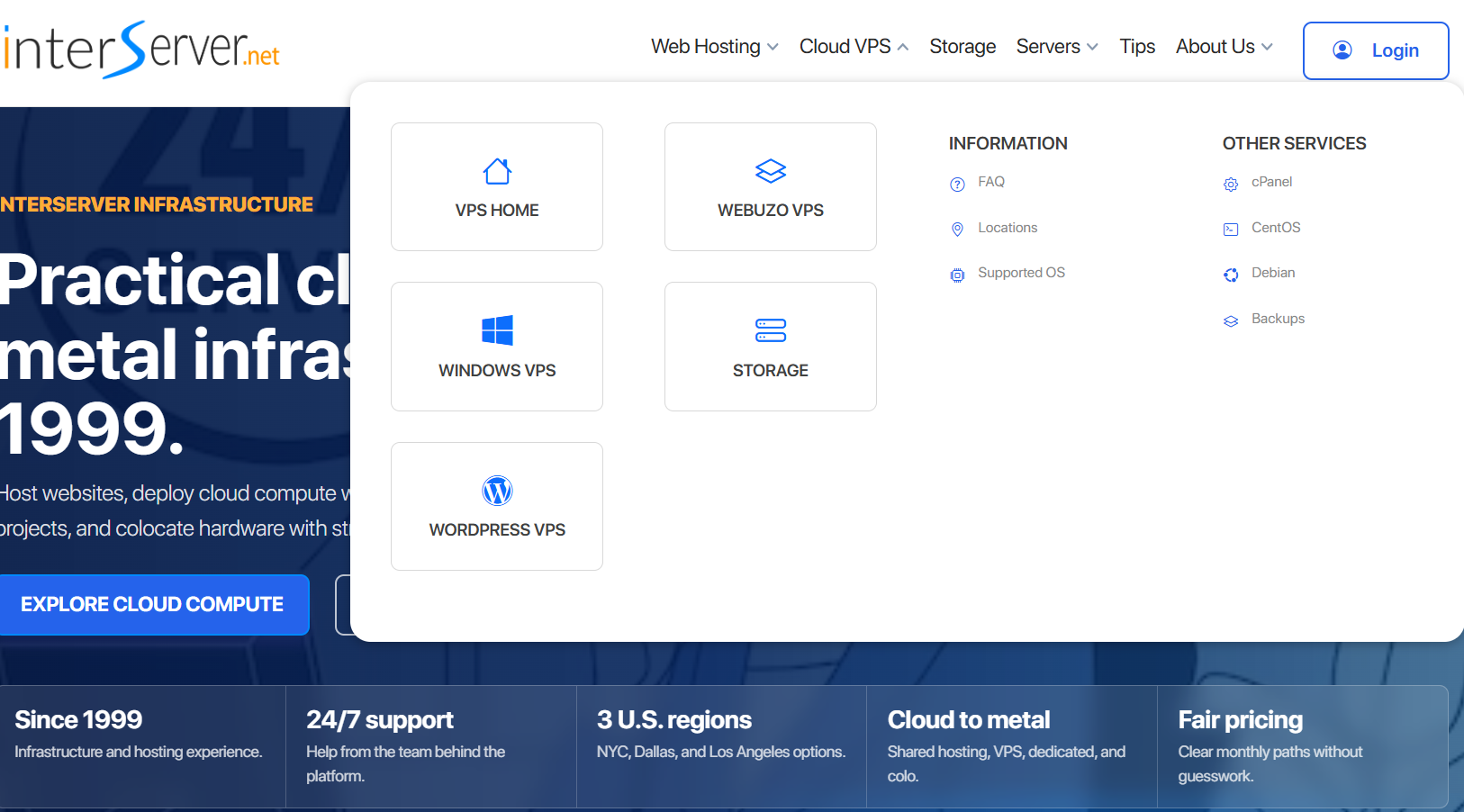This screenshot has width=1464, height=812.
Task: Click the WordPress logo icon
Action: (x=497, y=491)
